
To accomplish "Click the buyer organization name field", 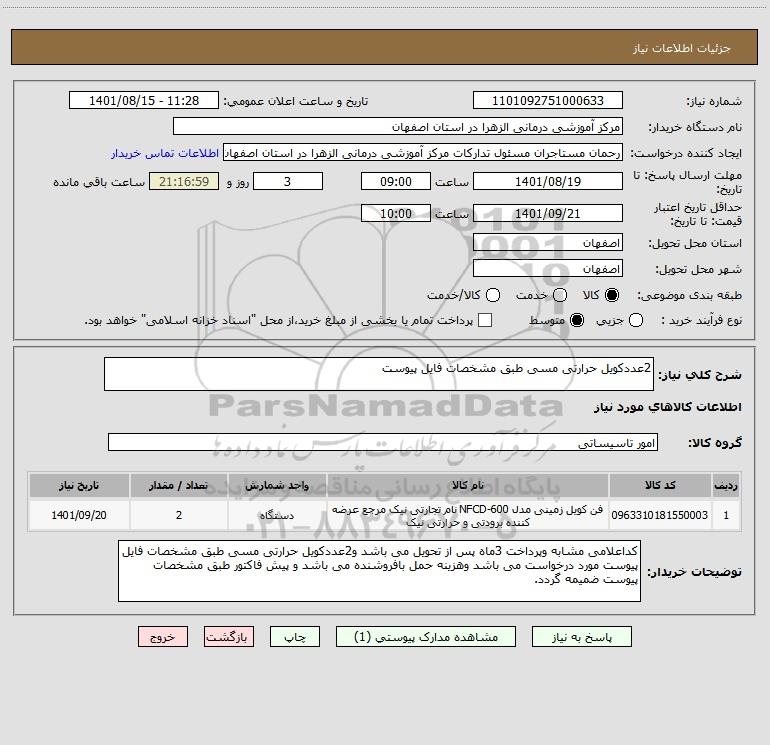I will click(398, 127).
